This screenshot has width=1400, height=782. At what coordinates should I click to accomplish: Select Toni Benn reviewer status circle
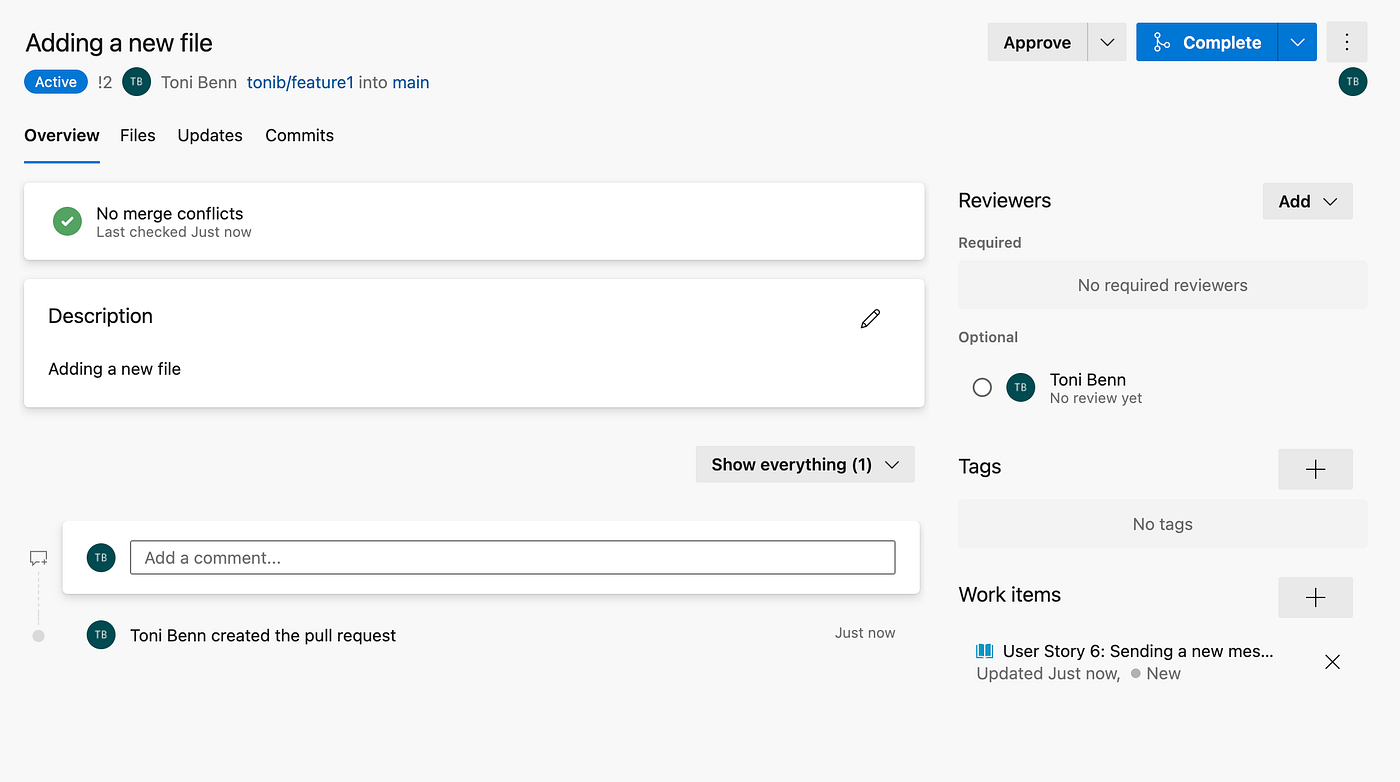(982, 388)
